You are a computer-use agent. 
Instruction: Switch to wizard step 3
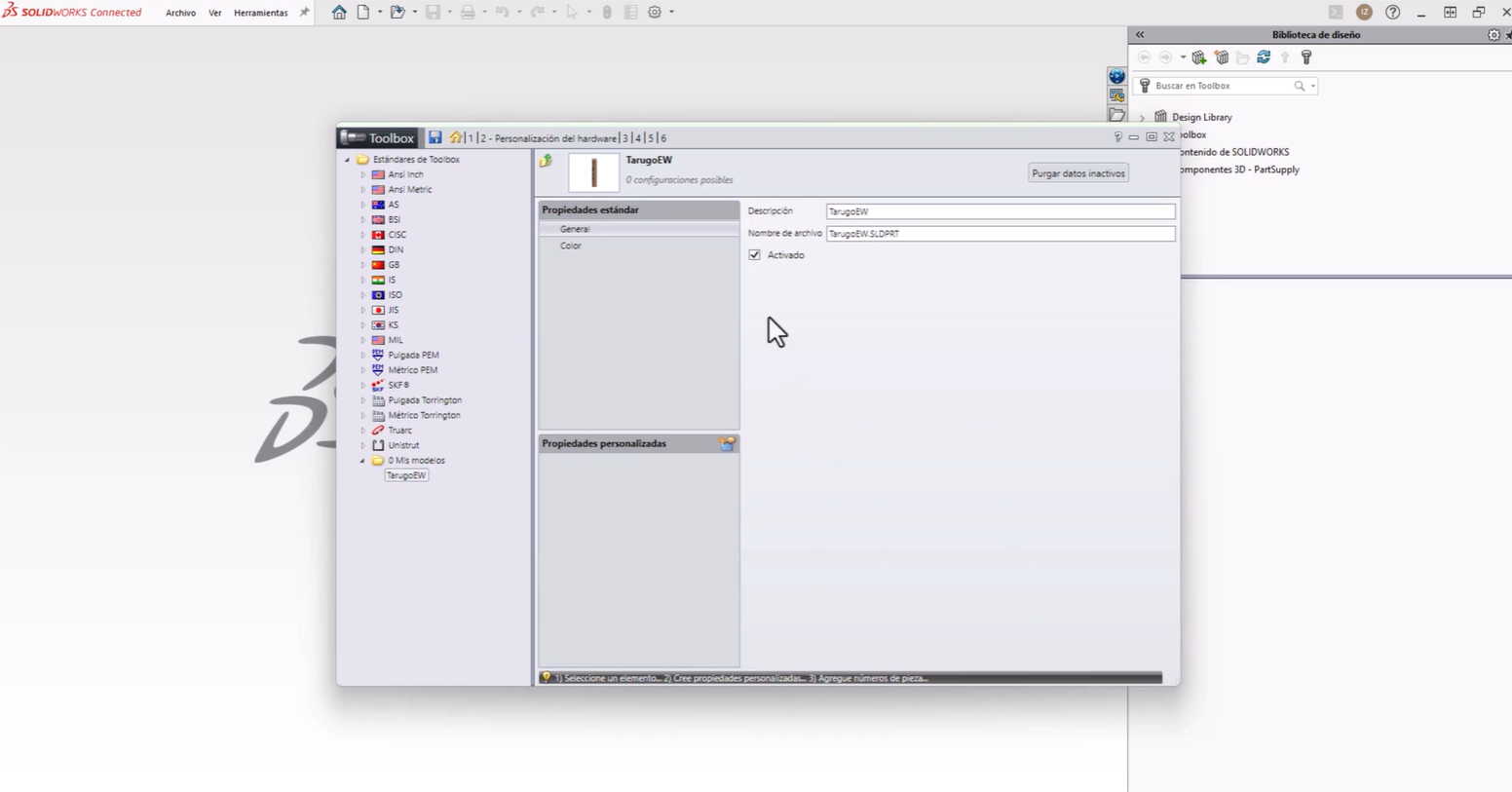[x=625, y=137]
